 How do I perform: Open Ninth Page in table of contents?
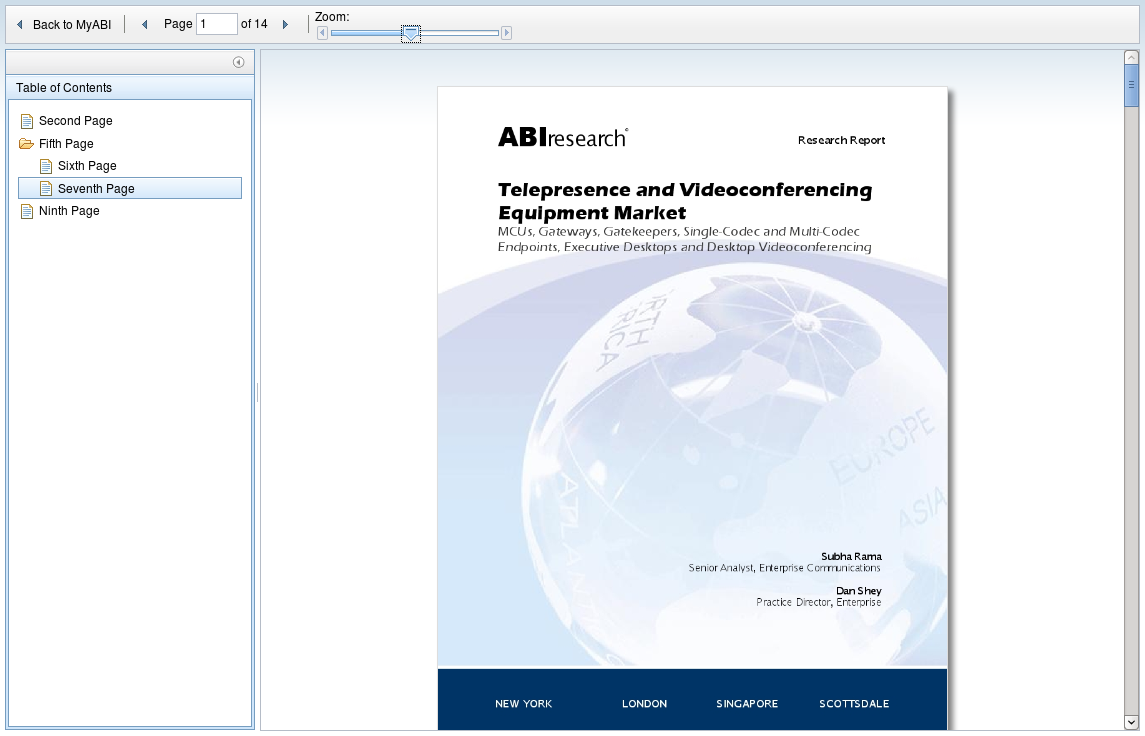[x=69, y=211]
